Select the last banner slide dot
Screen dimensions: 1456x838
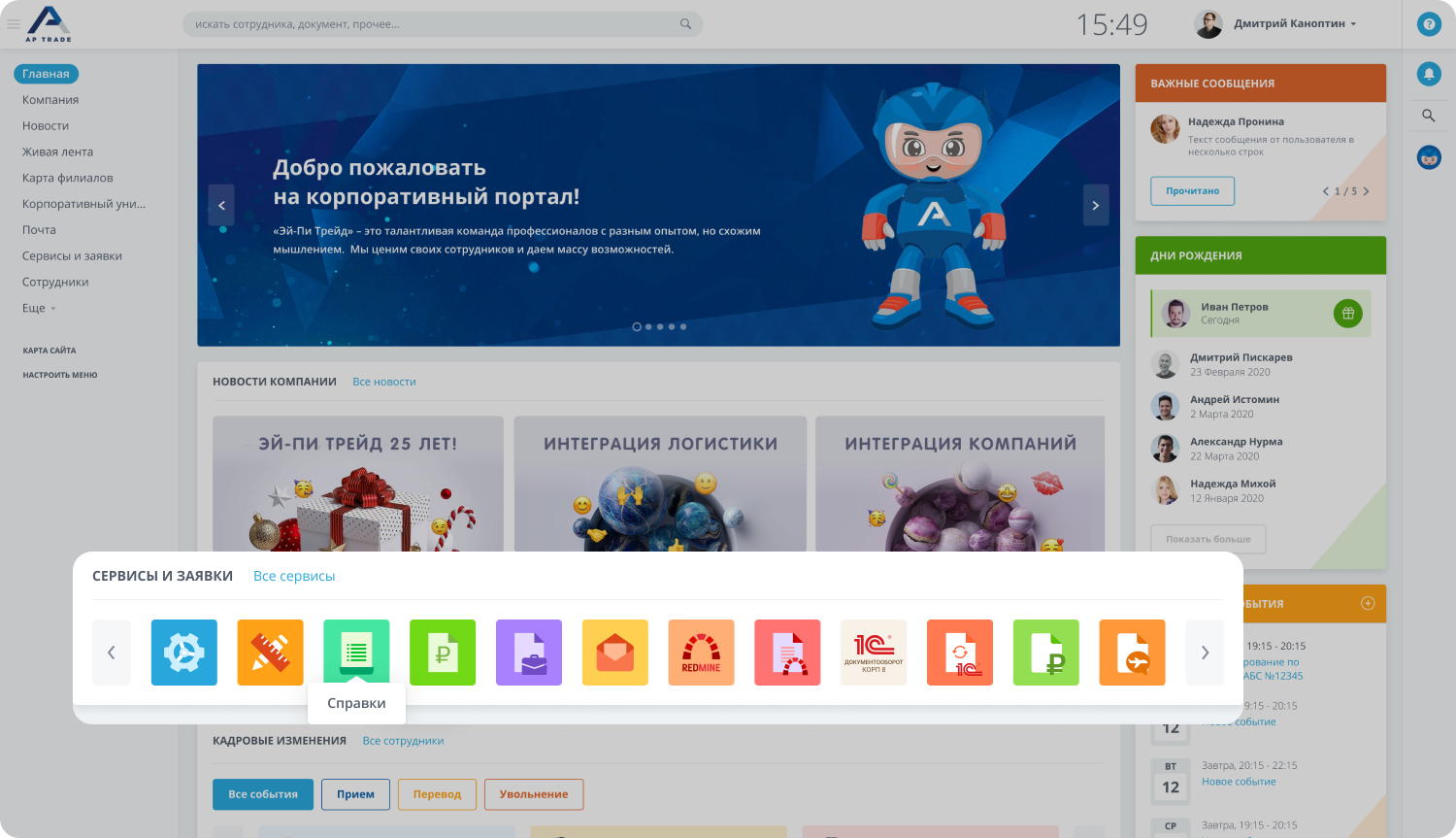click(x=683, y=327)
